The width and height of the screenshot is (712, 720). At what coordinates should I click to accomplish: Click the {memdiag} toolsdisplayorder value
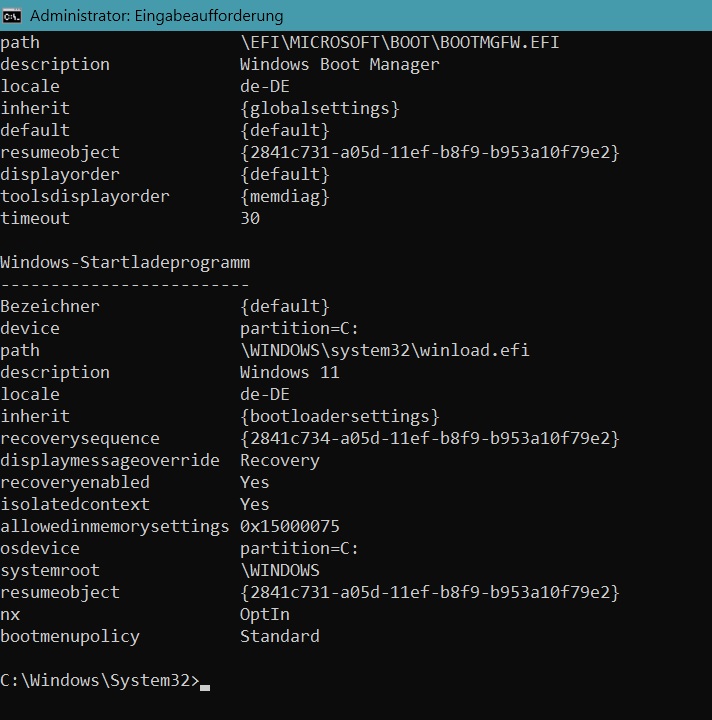point(285,197)
